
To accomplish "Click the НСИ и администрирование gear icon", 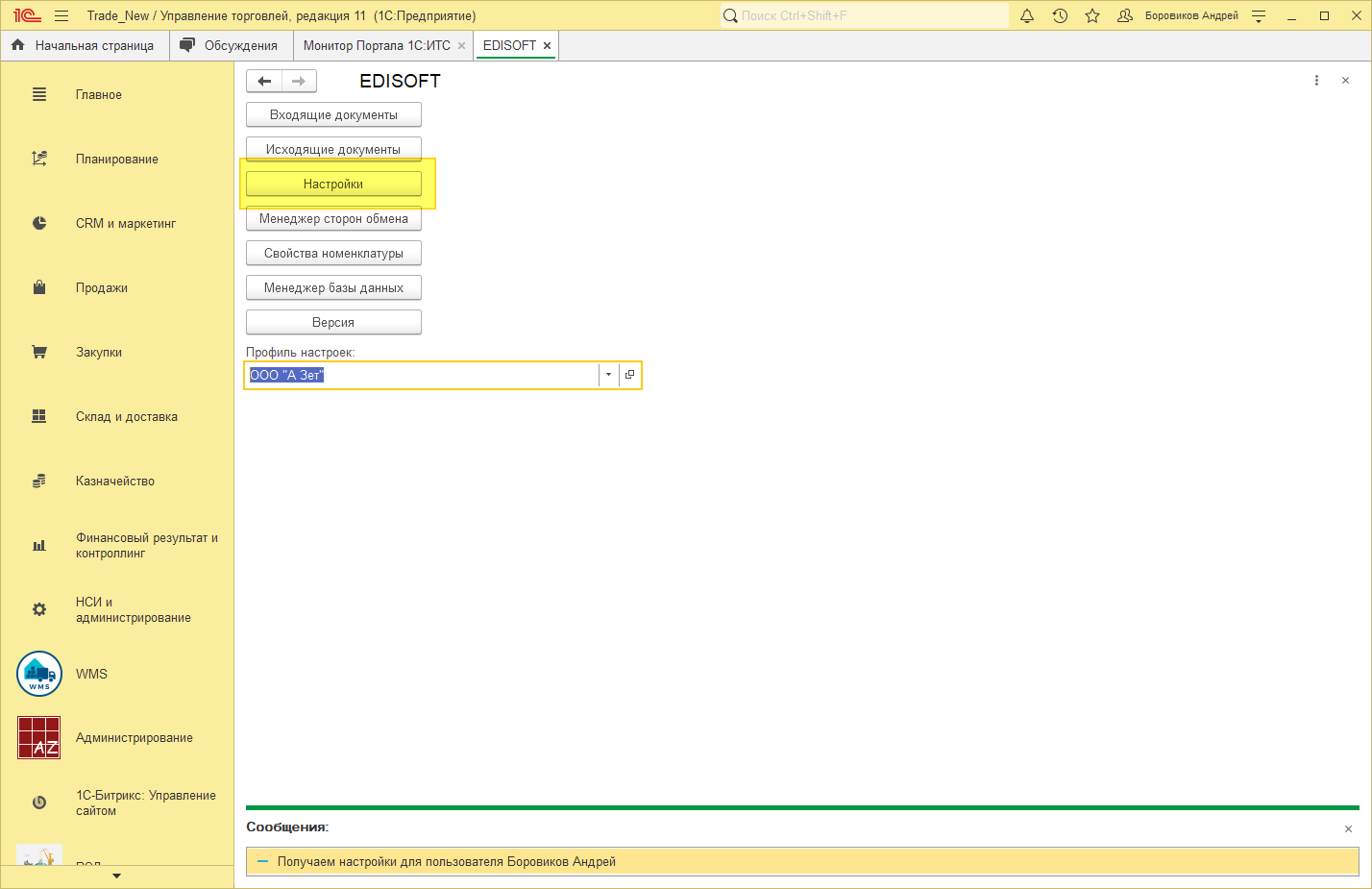I will click(x=39, y=609).
